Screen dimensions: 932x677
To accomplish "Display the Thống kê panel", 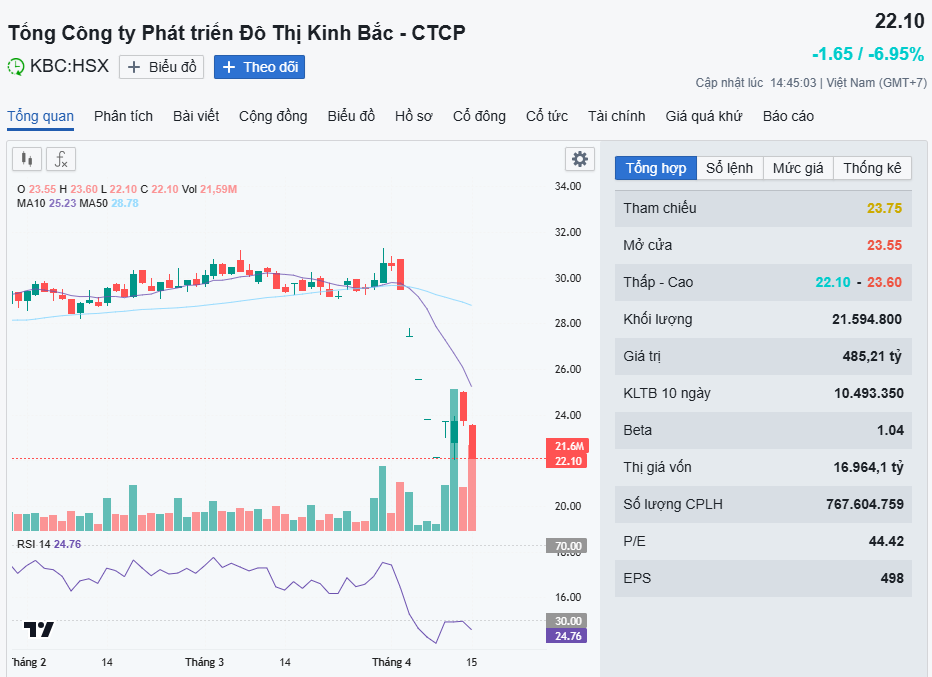I will (x=872, y=168).
